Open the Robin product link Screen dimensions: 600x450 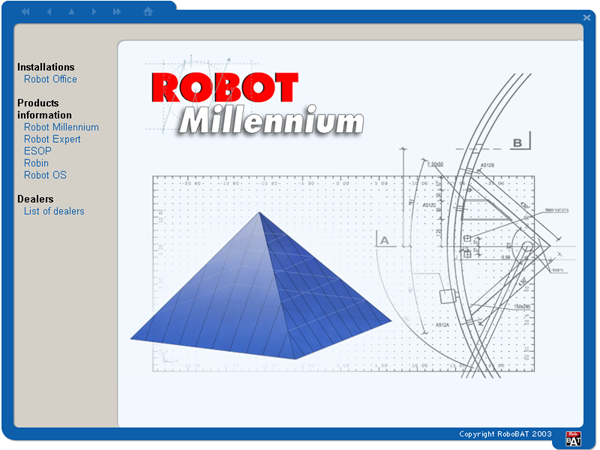click(36, 163)
